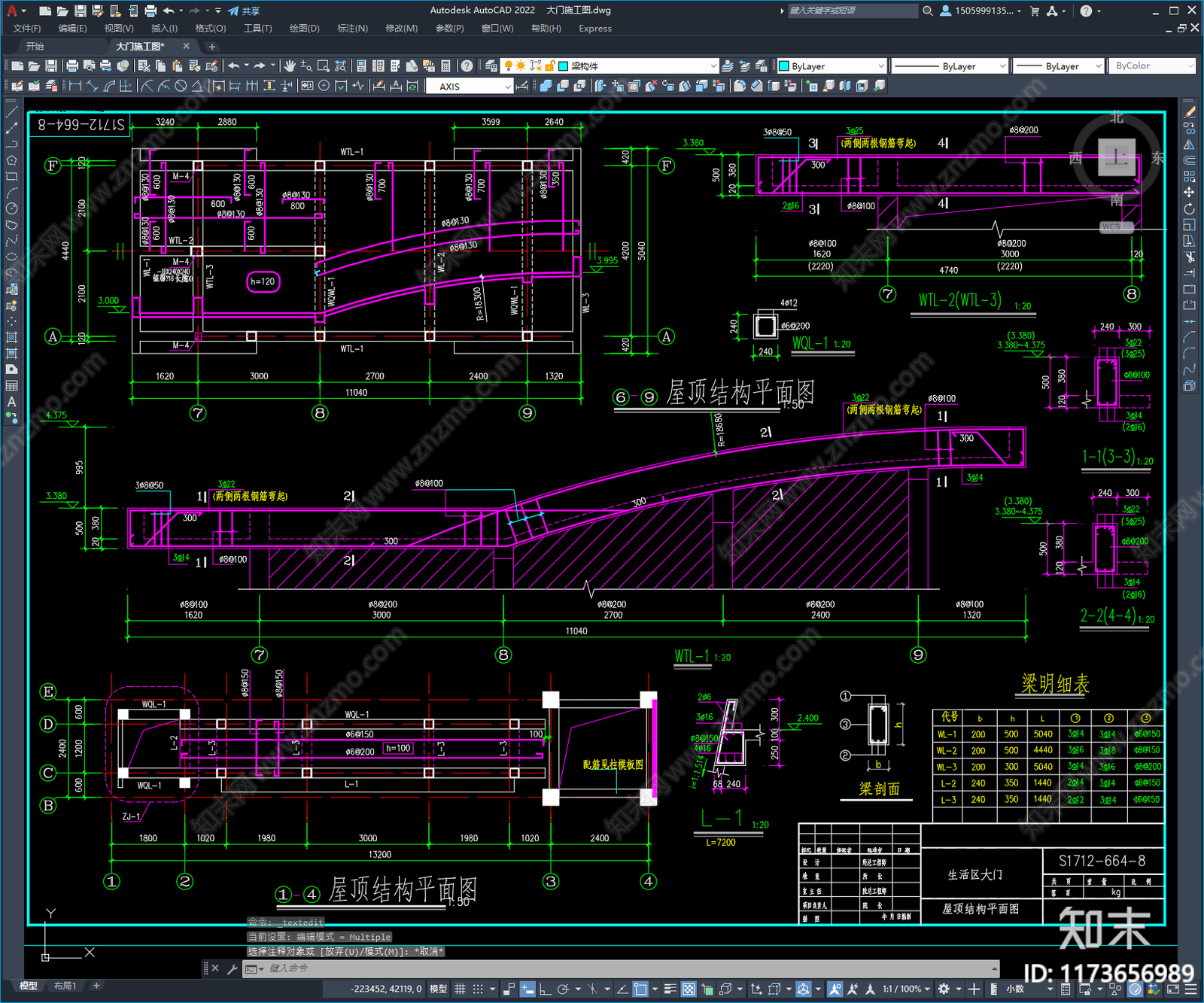Select the Pan hand tool
This screenshot has height=1003, width=1204.
(290, 66)
